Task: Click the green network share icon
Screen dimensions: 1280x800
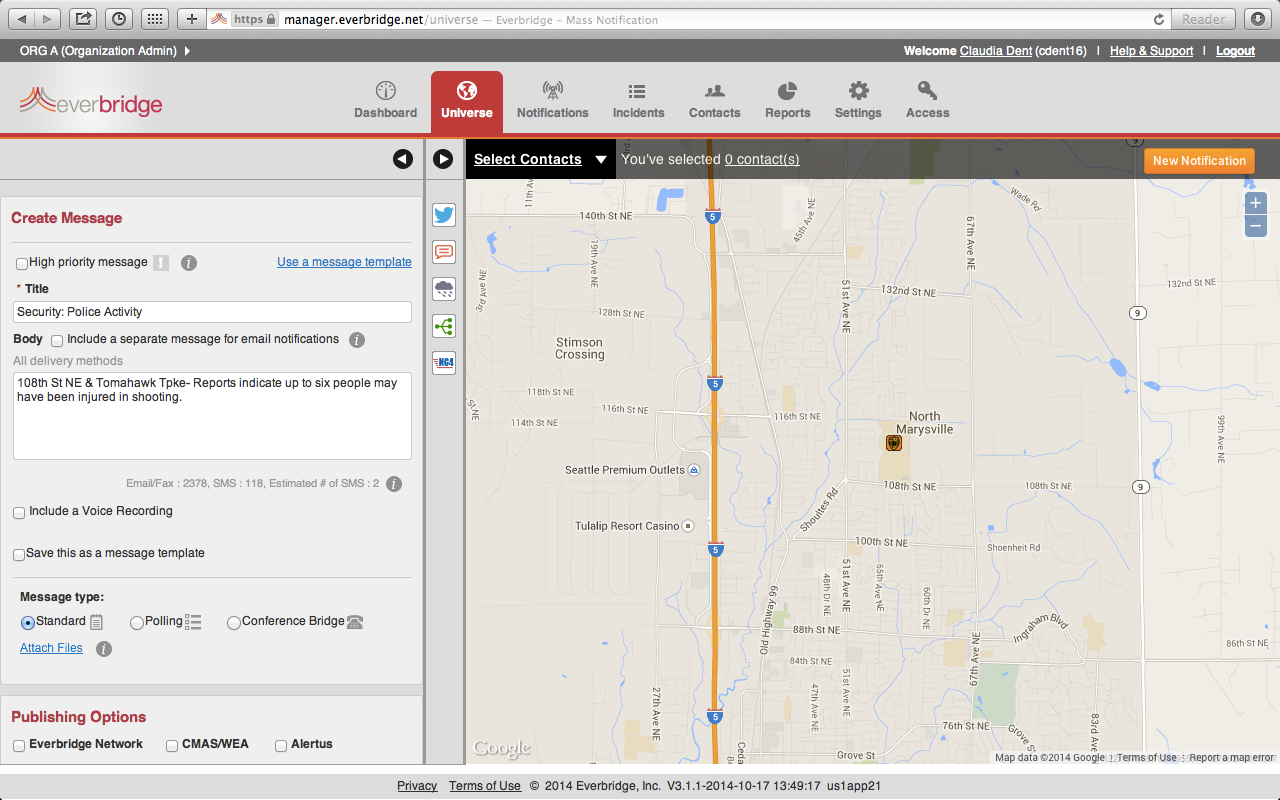Action: pos(444,326)
